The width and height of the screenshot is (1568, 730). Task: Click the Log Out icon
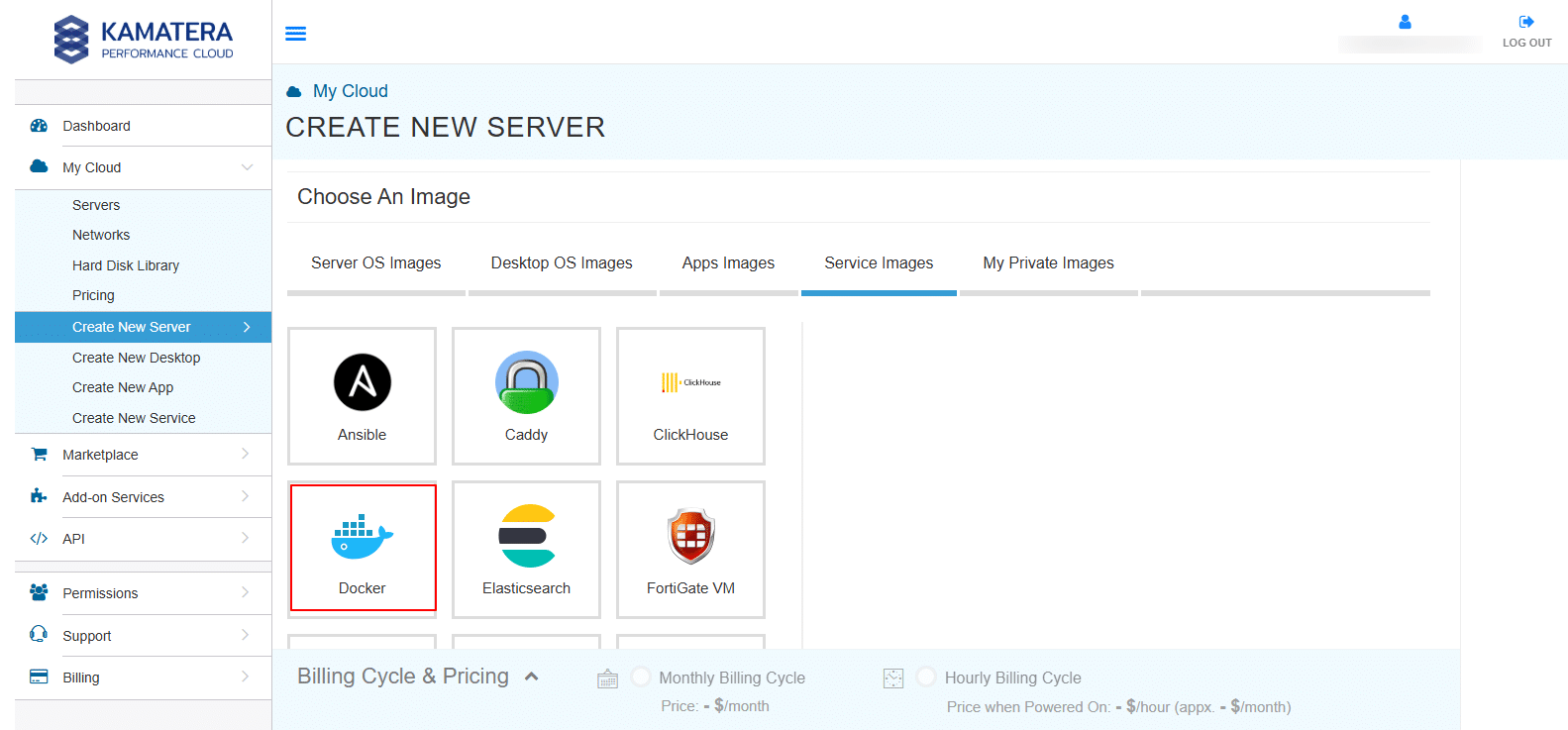click(1526, 22)
